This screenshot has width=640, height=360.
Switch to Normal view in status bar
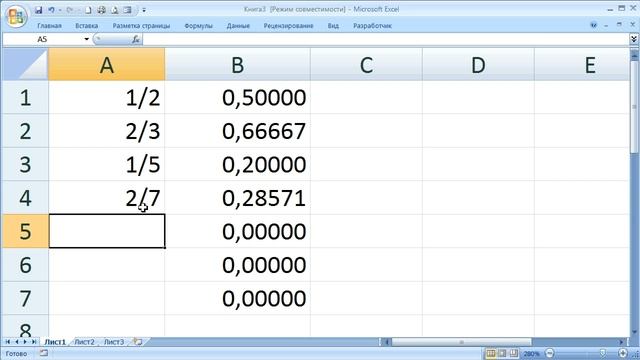(490, 353)
